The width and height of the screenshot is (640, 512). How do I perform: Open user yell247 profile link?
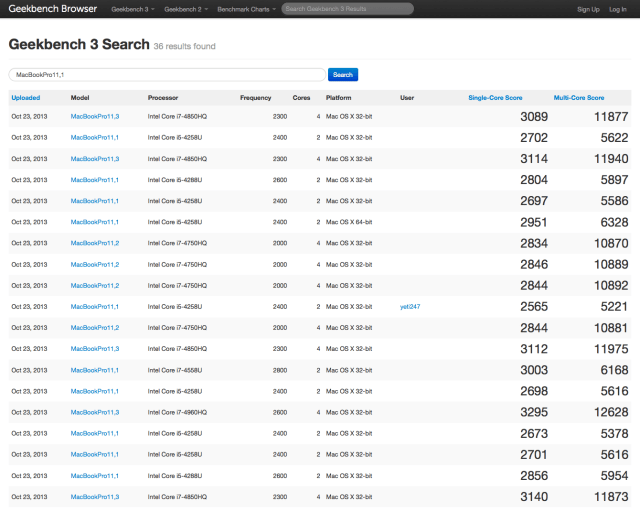point(410,307)
